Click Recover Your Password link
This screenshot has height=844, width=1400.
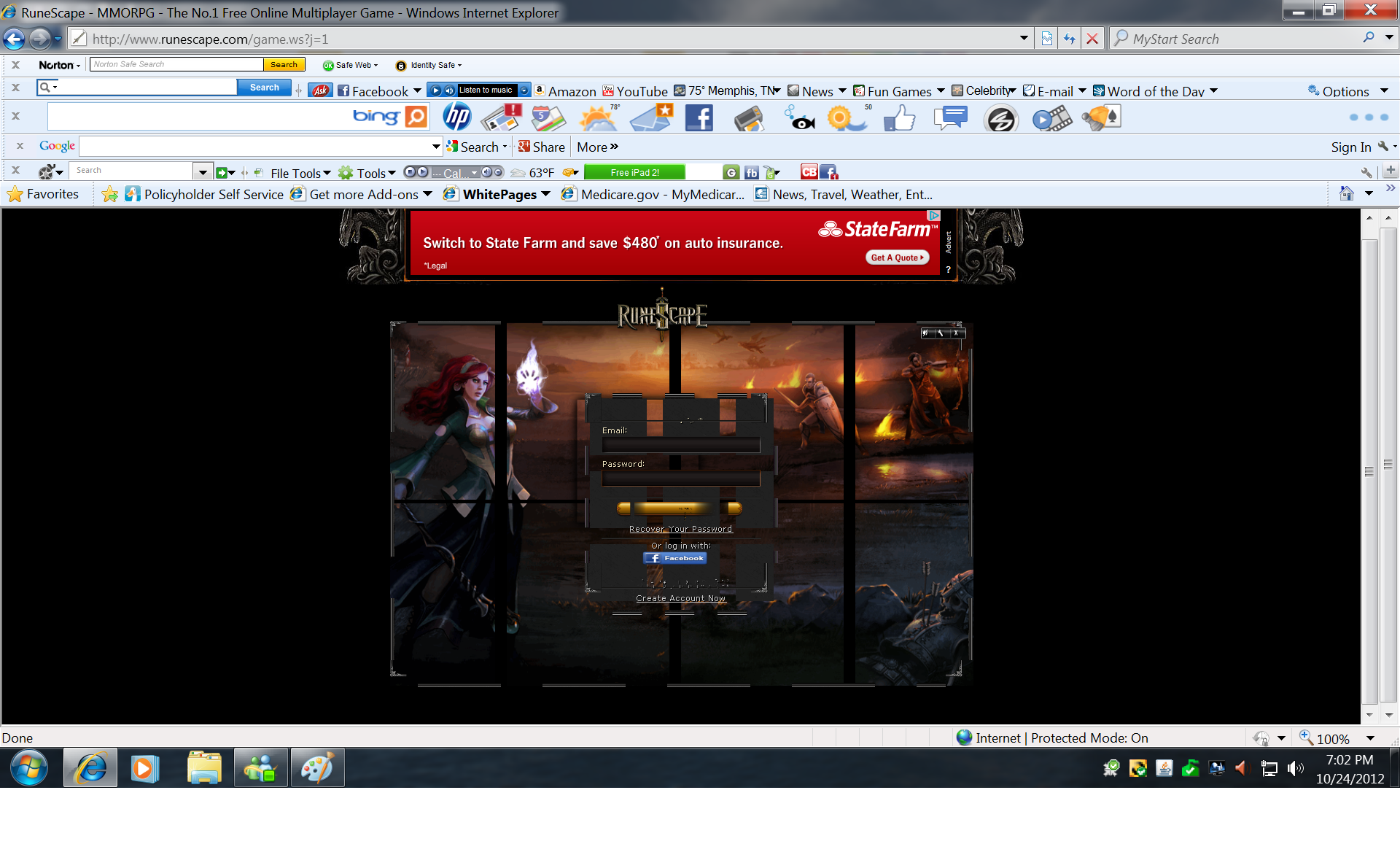(680, 529)
